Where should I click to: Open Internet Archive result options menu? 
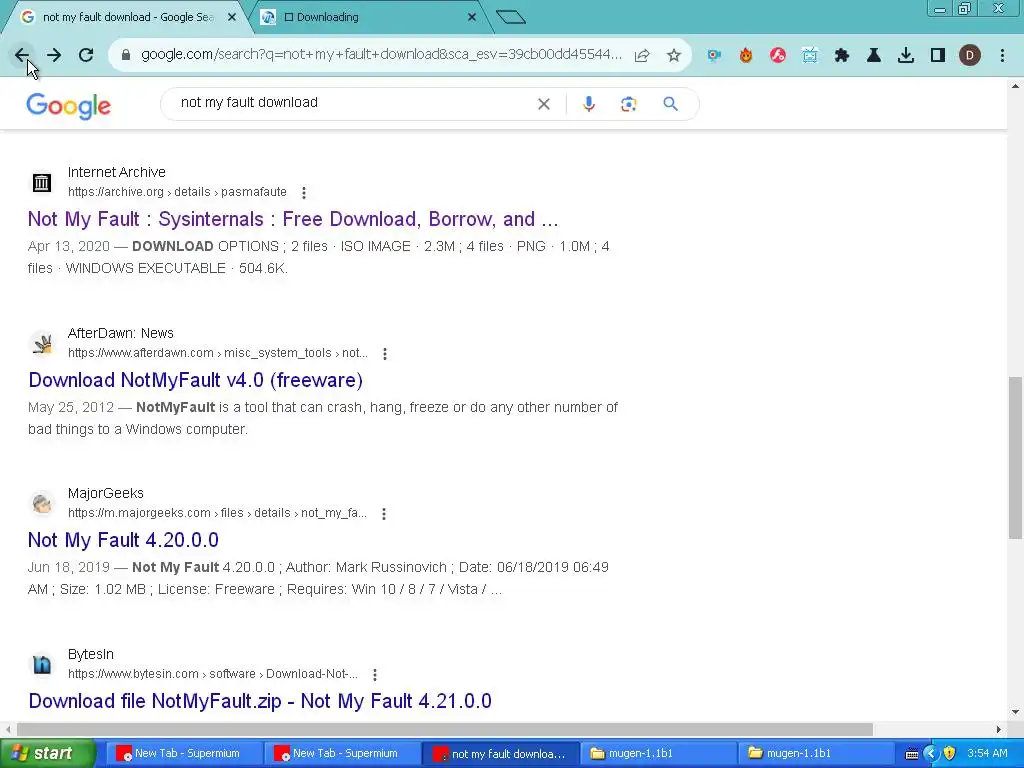[304, 193]
